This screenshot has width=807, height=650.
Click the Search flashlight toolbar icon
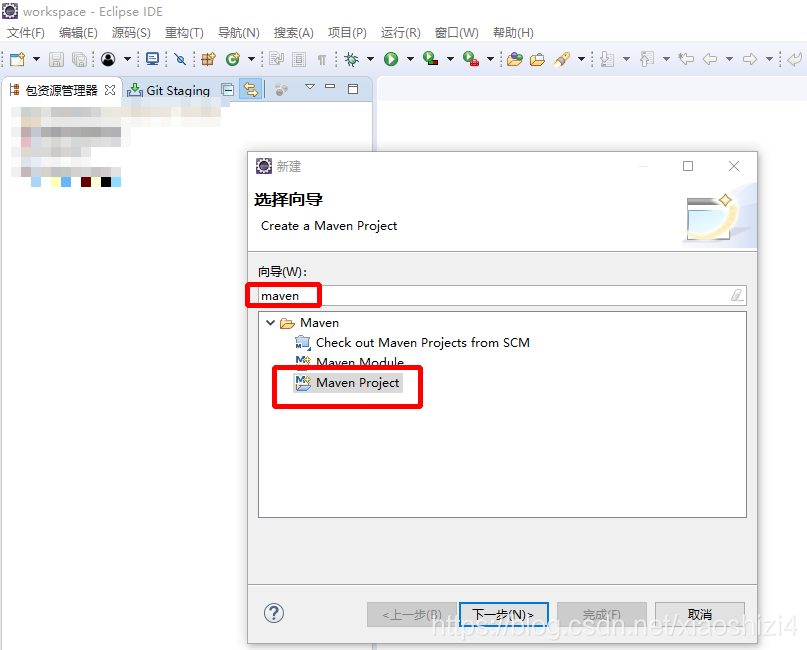click(x=562, y=59)
